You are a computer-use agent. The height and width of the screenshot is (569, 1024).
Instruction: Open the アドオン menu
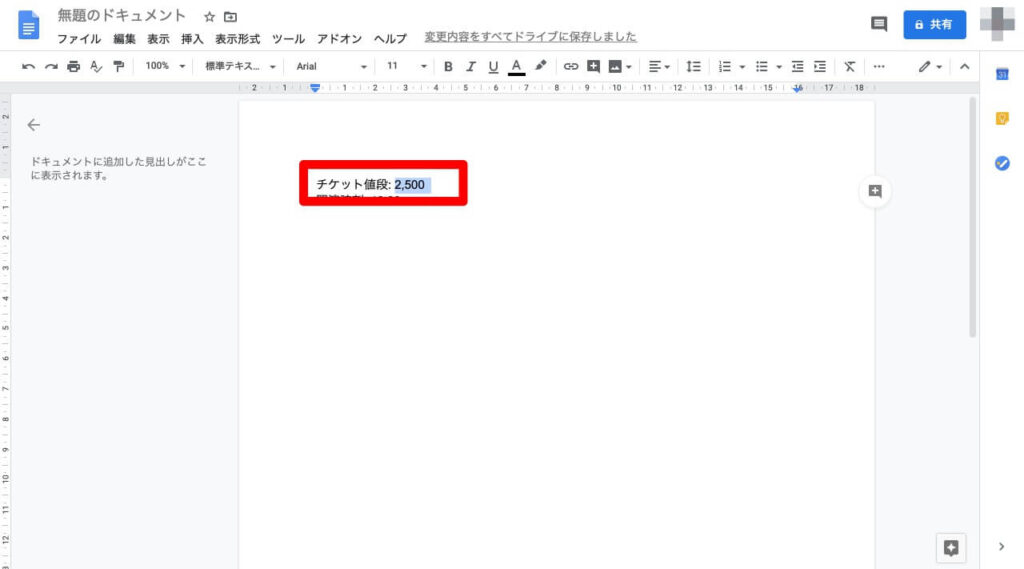(x=339, y=39)
